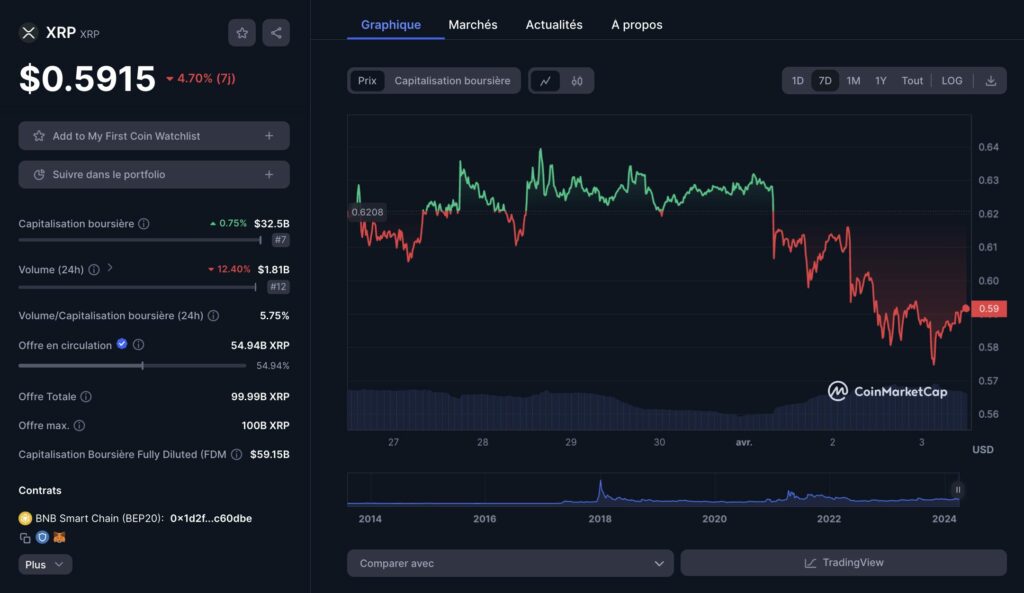Click the #12 volume rank badge
This screenshot has width=1024, height=593.
(278, 287)
